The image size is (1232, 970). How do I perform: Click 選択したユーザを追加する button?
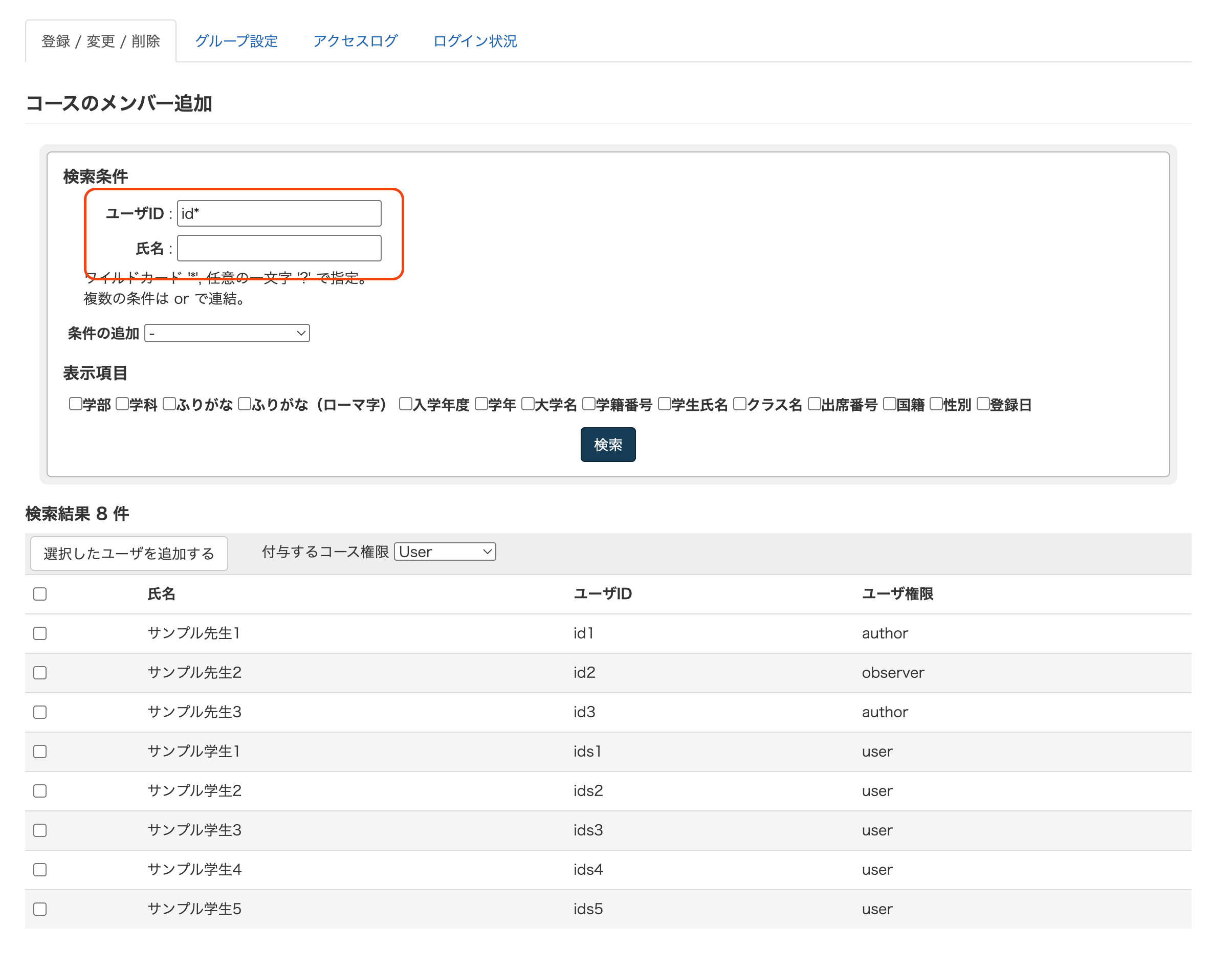[129, 553]
